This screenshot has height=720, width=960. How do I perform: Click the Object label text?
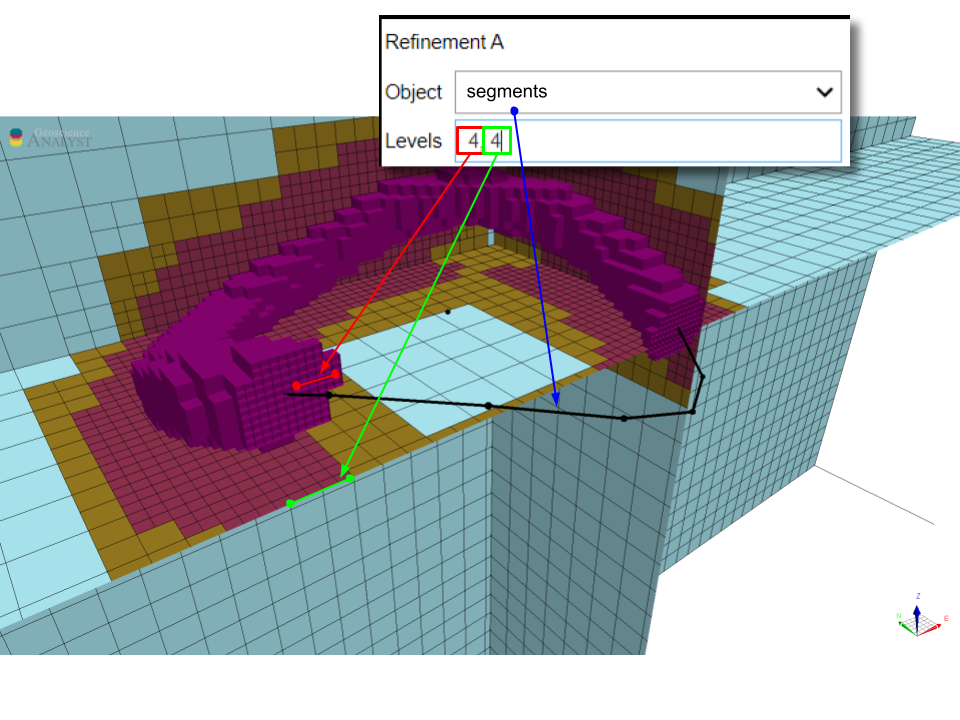coord(413,92)
